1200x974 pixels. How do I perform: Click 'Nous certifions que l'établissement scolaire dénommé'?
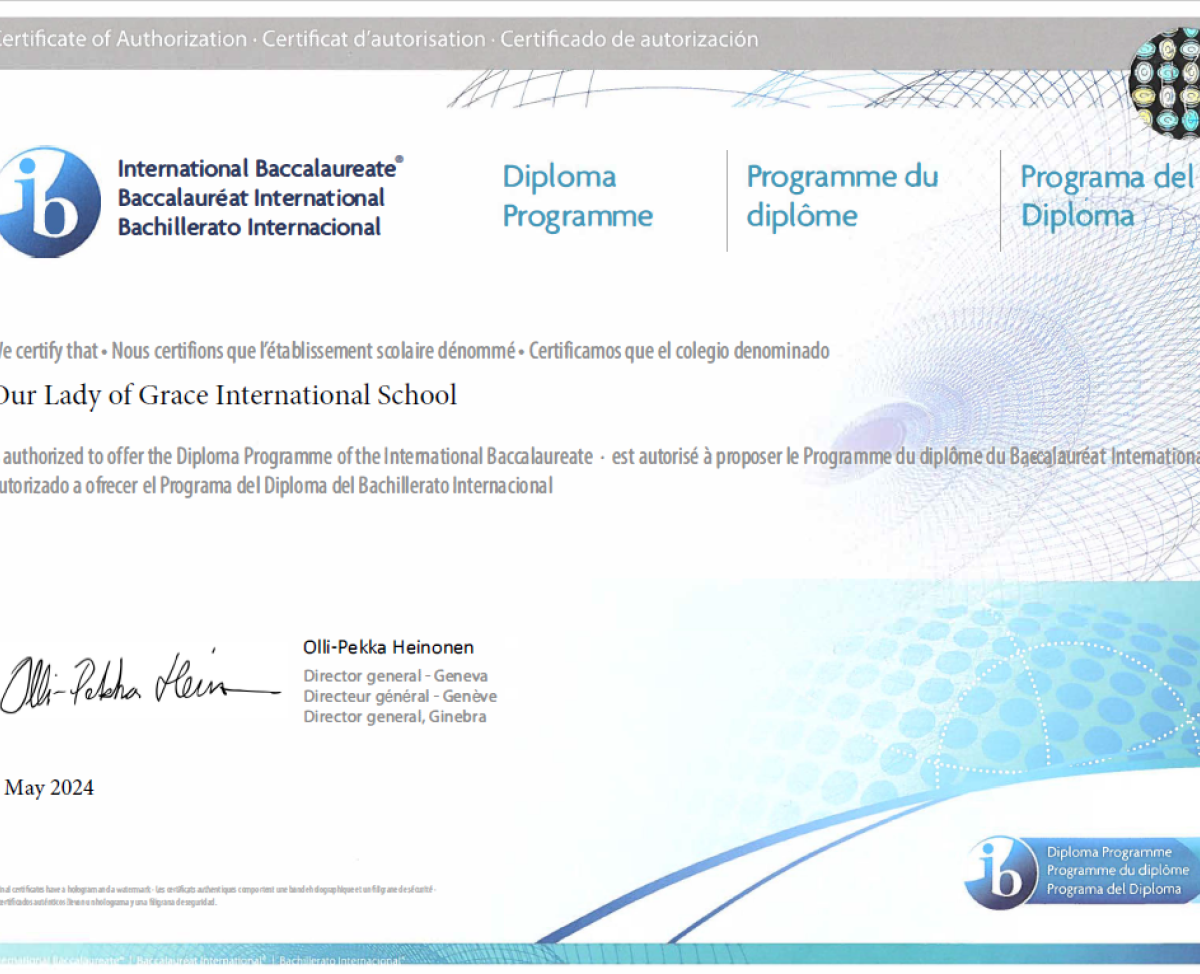click(x=311, y=352)
